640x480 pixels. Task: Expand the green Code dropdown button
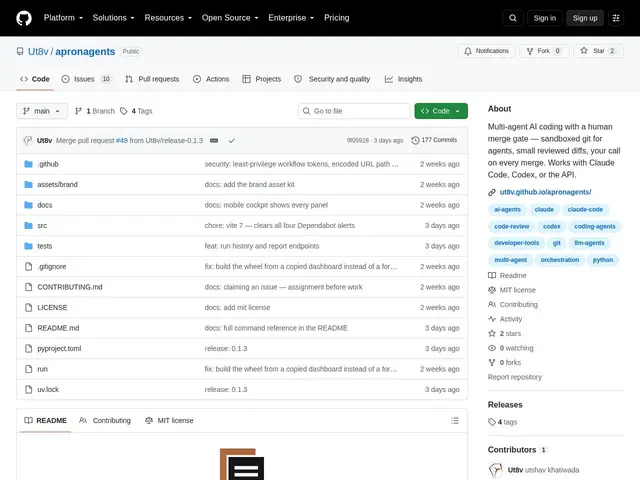click(x=441, y=111)
